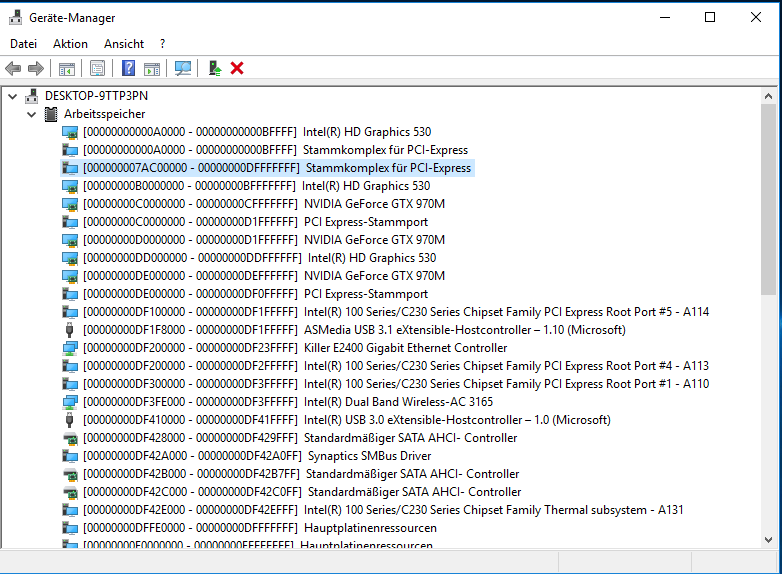Select Stammkomplex für PCI-Express at 000A0000

pyautogui.click(x=275, y=150)
